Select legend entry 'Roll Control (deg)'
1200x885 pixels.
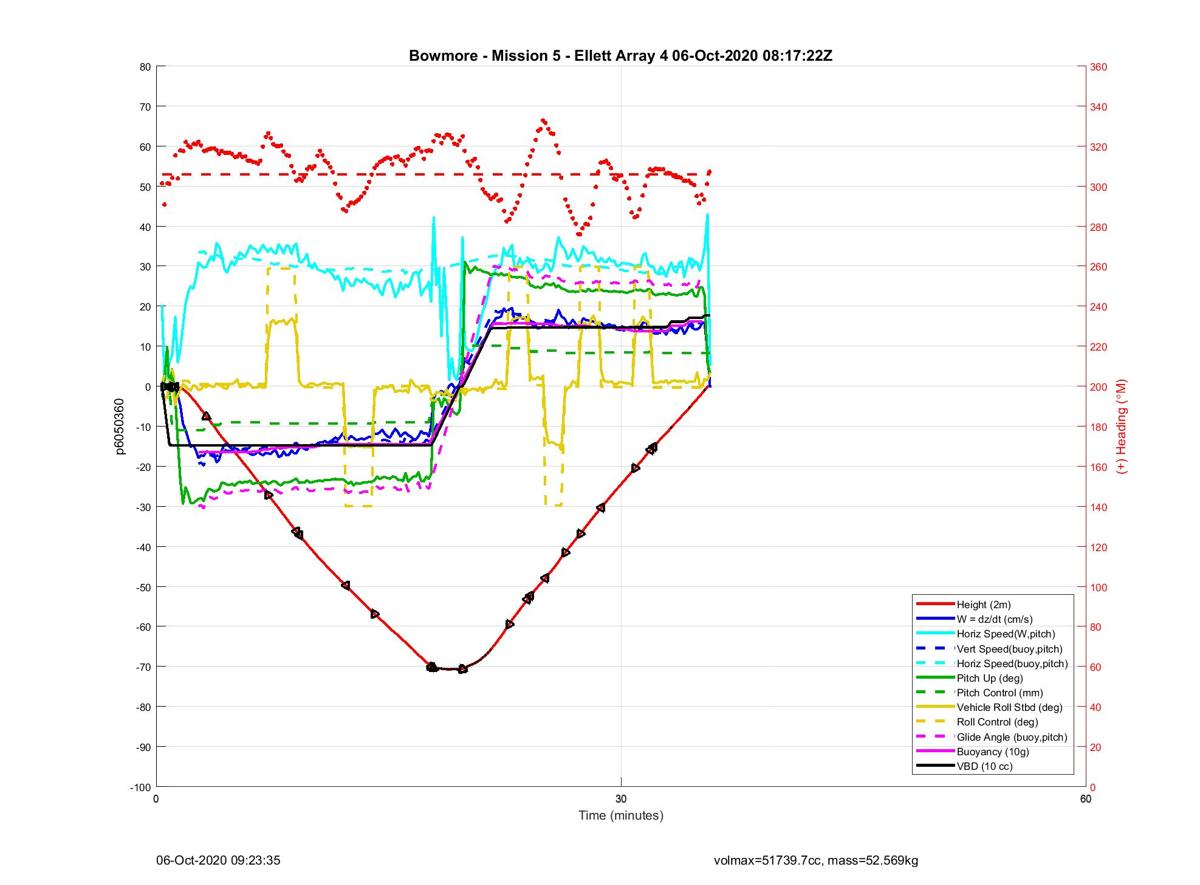997,722
